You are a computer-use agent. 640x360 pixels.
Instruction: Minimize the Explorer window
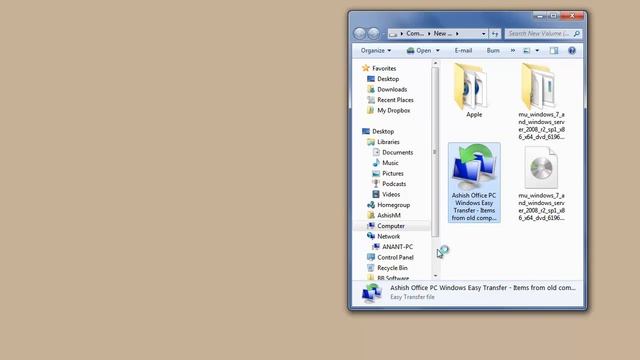[x=540, y=16]
